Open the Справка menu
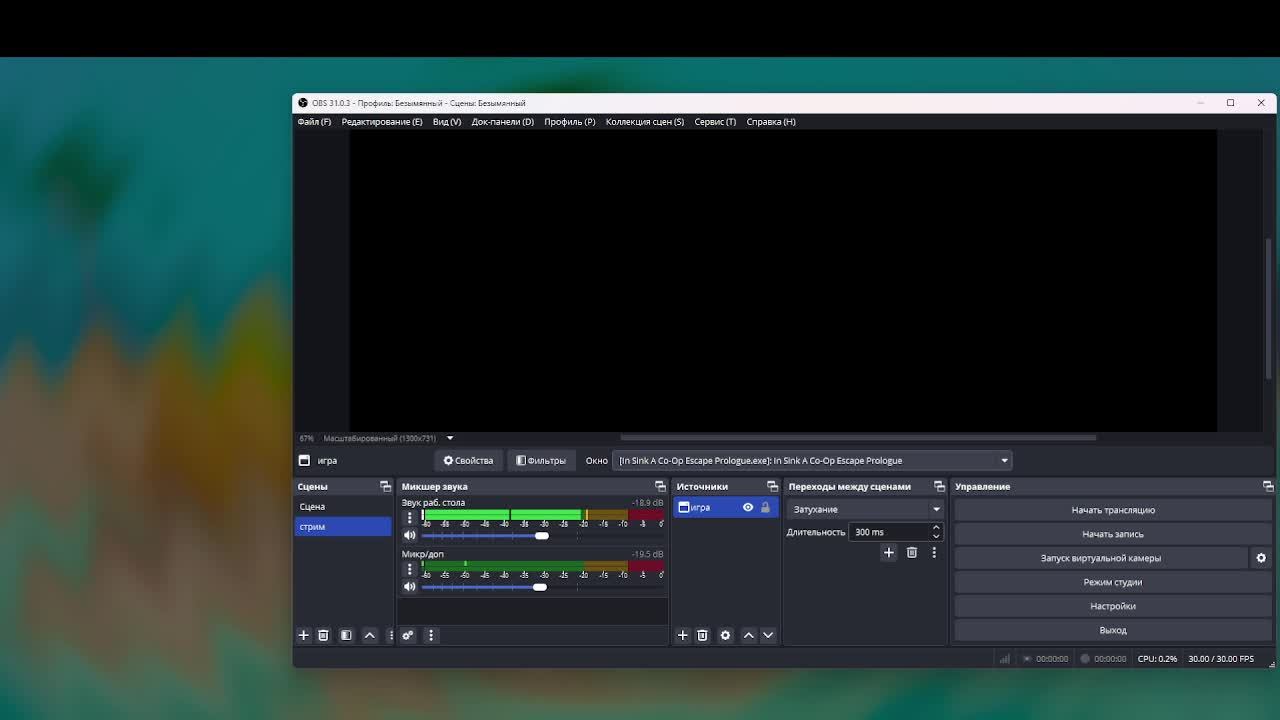 pos(771,122)
